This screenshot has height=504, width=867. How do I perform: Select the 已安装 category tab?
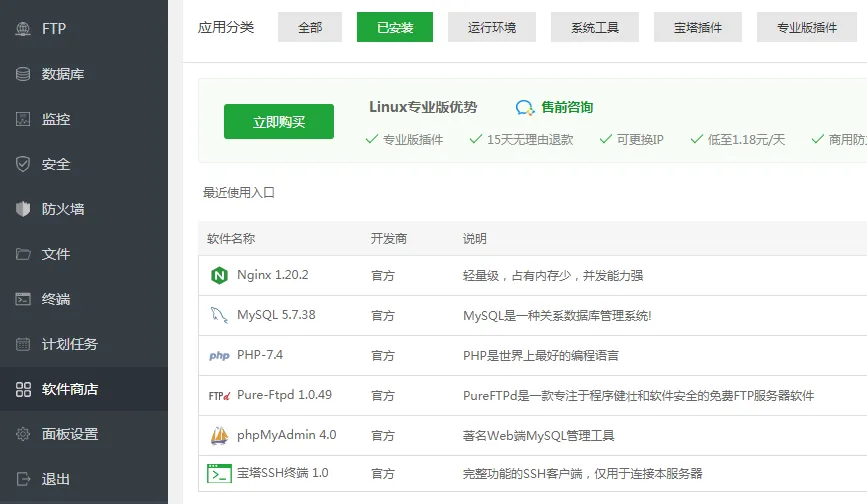pyautogui.click(x=394, y=28)
